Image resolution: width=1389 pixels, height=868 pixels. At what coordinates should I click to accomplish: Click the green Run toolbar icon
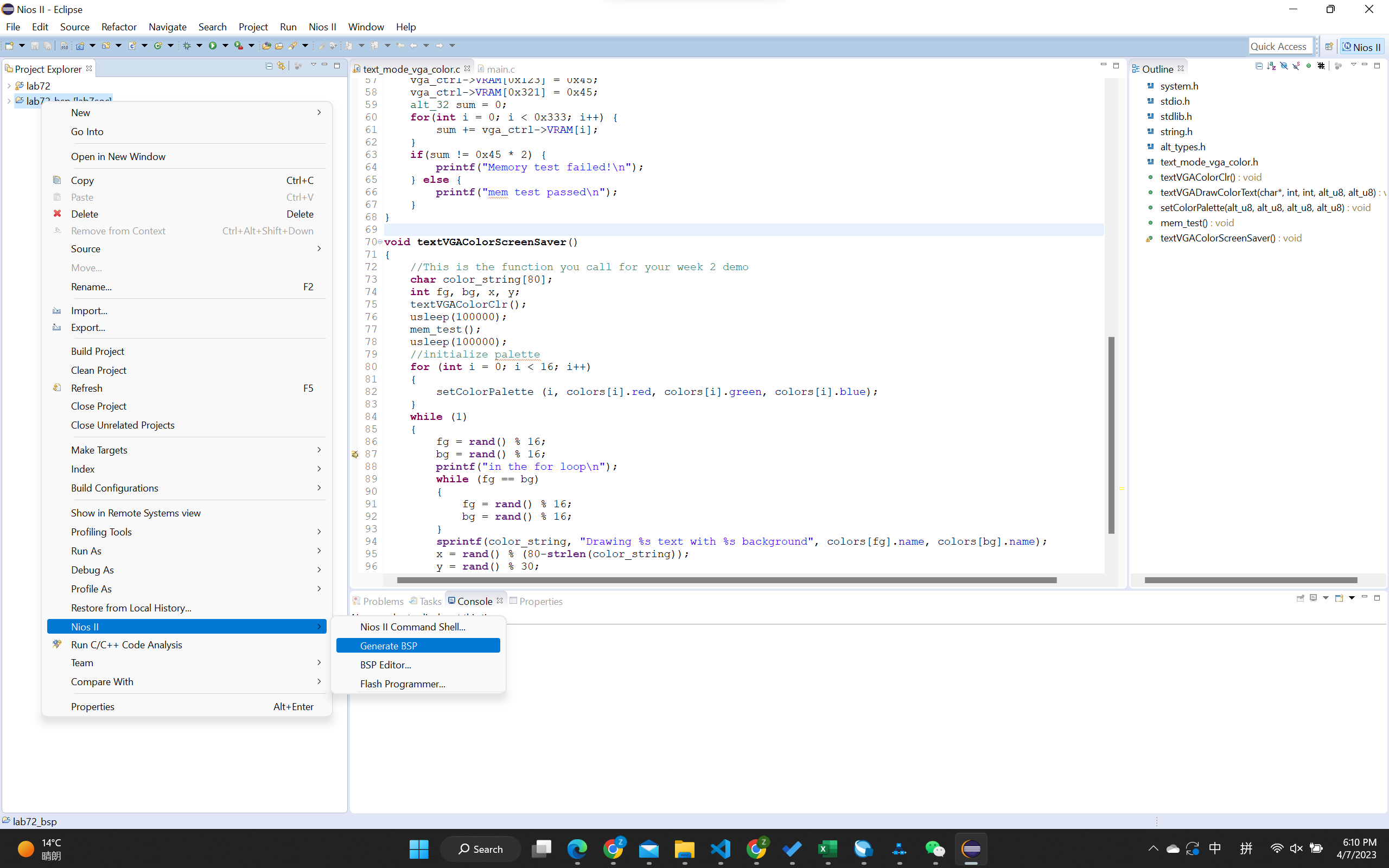pos(212,46)
